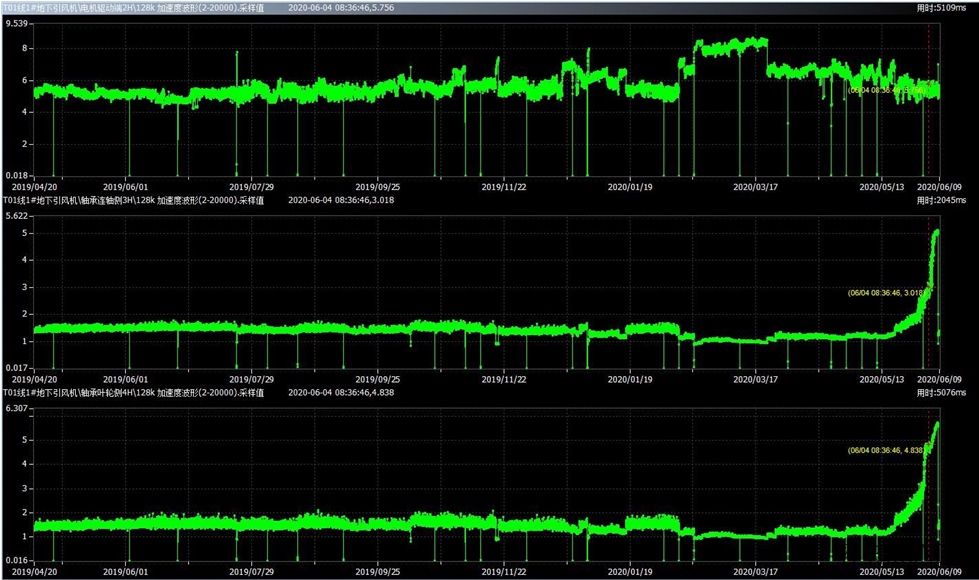Click the 用时:5076ms label on bottom chart

point(941,393)
